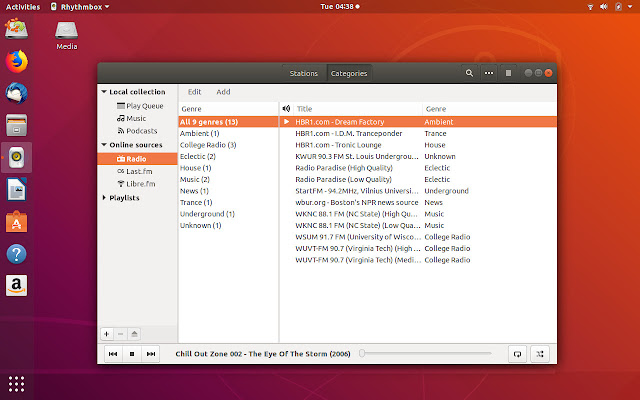This screenshot has height=400, width=640.
Task: Open Activities overview
Action: click(x=23, y=7)
